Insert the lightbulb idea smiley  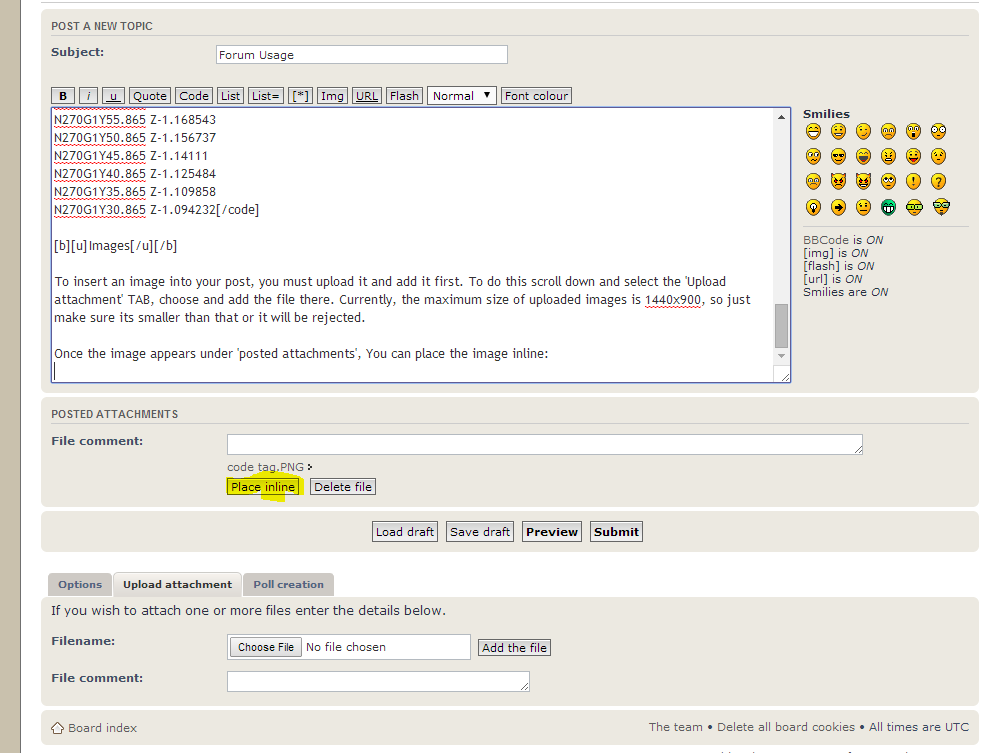813,207
